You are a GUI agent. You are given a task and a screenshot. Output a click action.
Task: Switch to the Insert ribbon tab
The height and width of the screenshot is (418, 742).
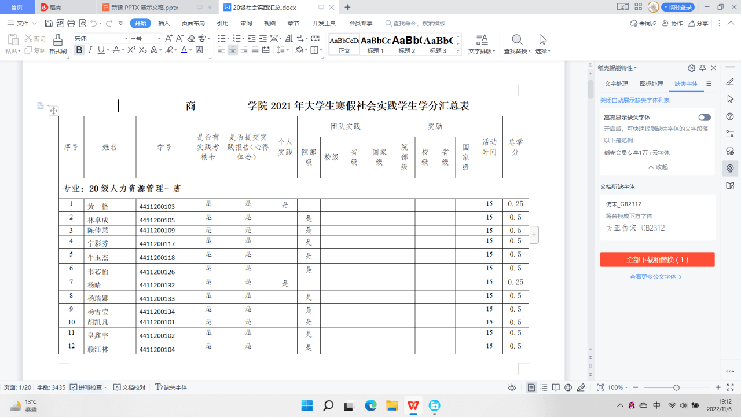coord(164,23)
